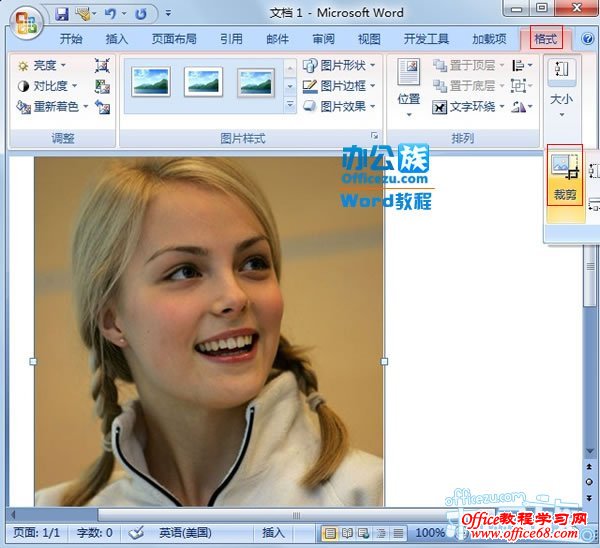Click the Redo icon in quick access toolbar
Screen dimensions: 600x548
141,14
